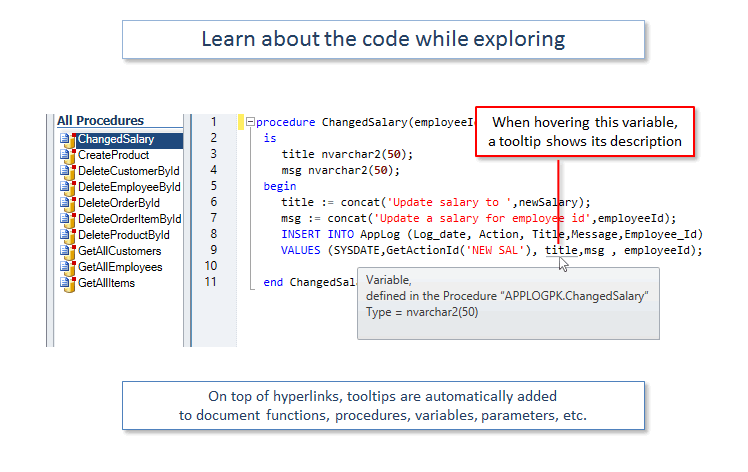This screenshot has width=748, height=472.
Task: Click the 'end' keyword on line 11
Action: tap(273, 283)
